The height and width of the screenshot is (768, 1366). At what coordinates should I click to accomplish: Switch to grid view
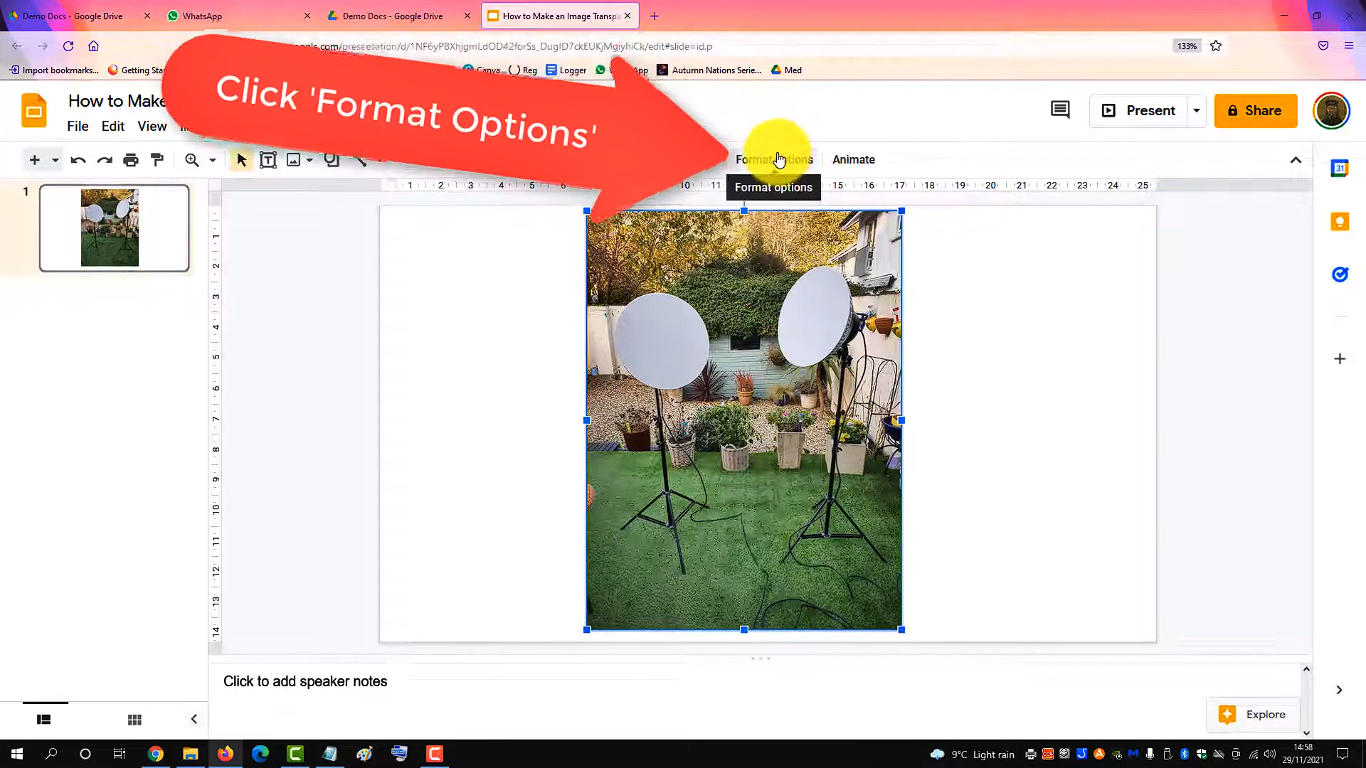pyautogui.click(x=134, y=719)
